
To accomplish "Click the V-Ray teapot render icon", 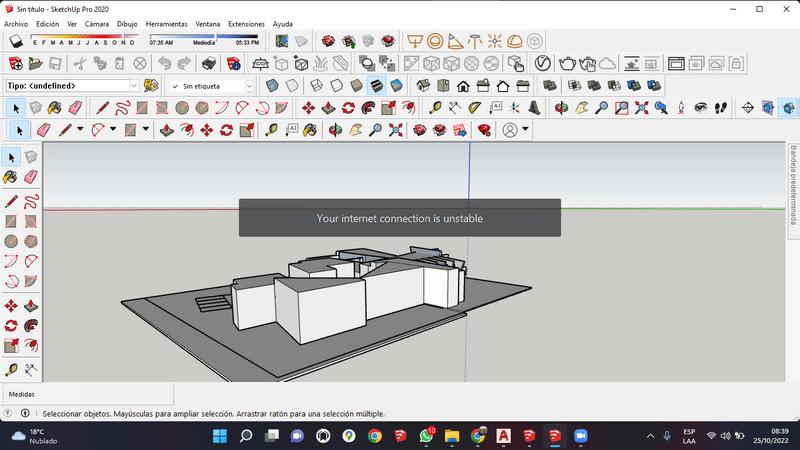I will (x=568, y=63).
